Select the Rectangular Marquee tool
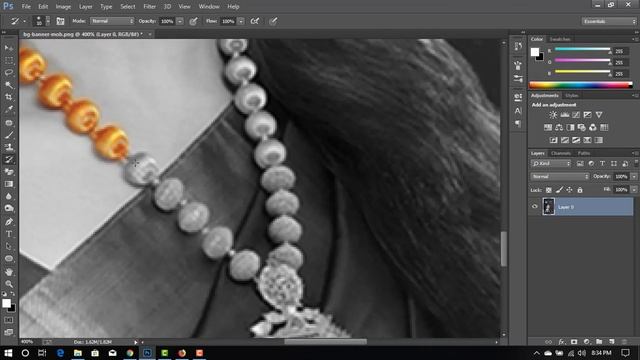This screenshot has height=360, width=640. 9,60
